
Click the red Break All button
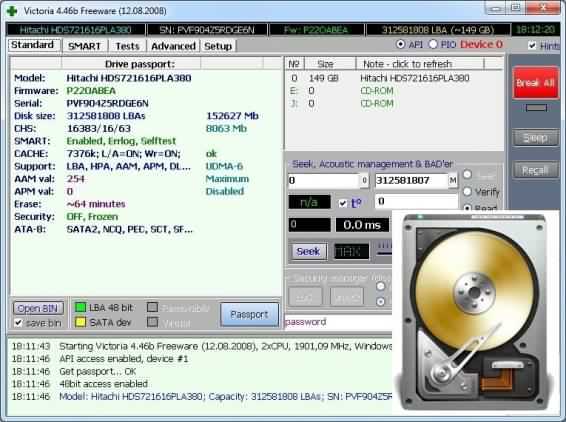pos(536,83)
